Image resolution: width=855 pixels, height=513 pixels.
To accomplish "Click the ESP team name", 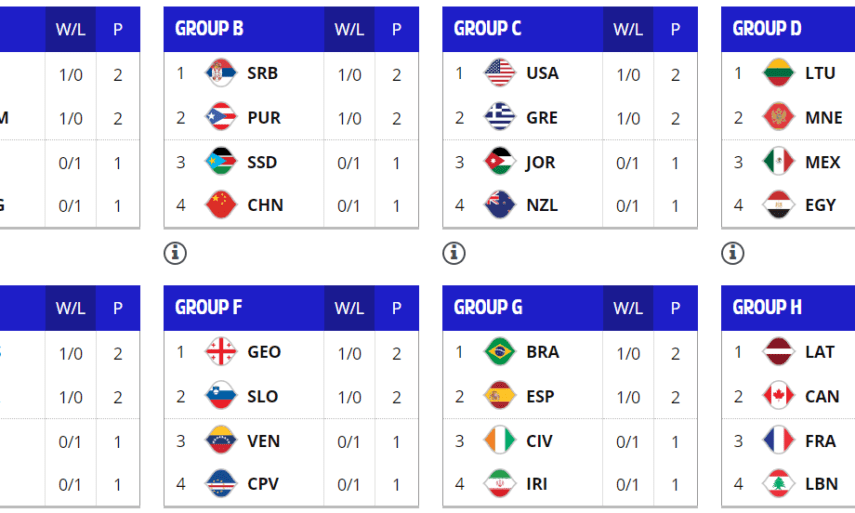I will click(542, 396).
